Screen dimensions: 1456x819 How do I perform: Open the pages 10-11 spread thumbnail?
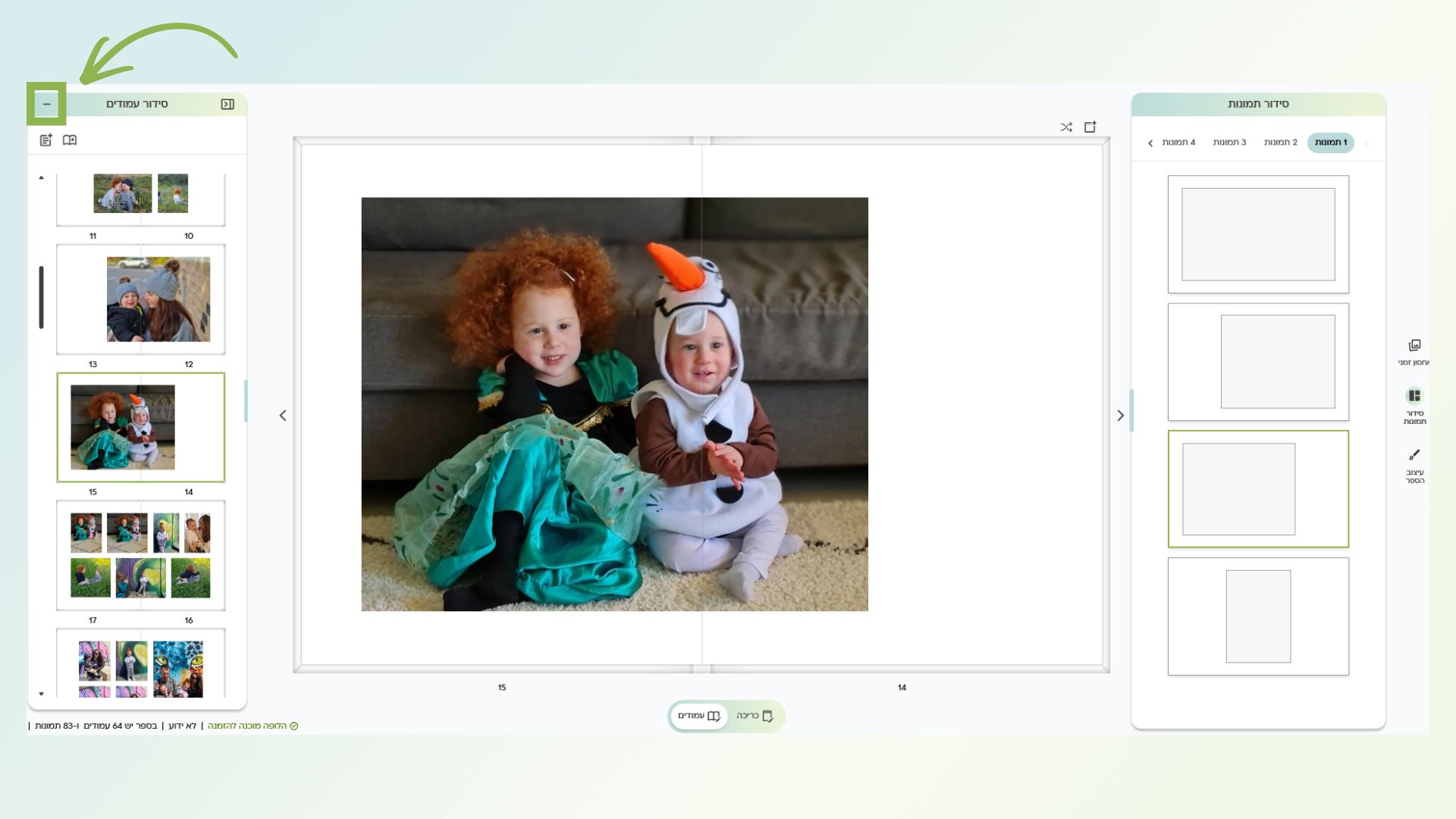pyautogui.click(x=141, y=199)
